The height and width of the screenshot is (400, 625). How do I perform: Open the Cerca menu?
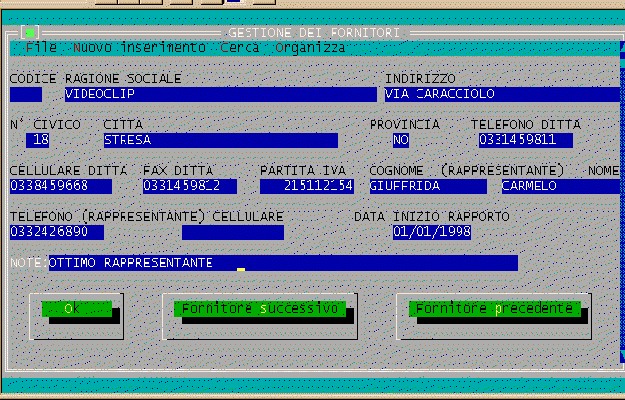240,48
